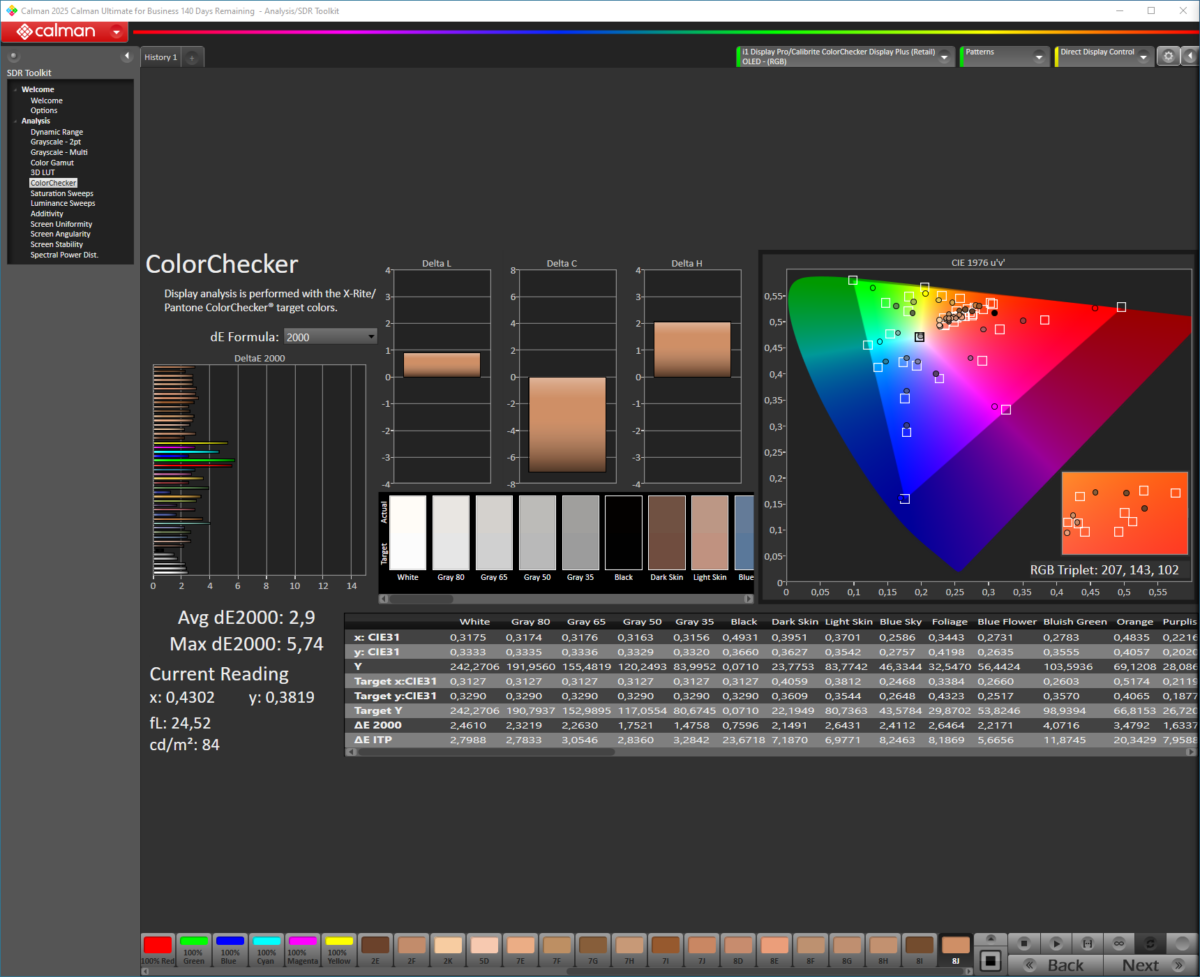Open the Direct Display Control dropdown
Viewport: 1200px width, 977px height.
click(x=1144, y=57)
